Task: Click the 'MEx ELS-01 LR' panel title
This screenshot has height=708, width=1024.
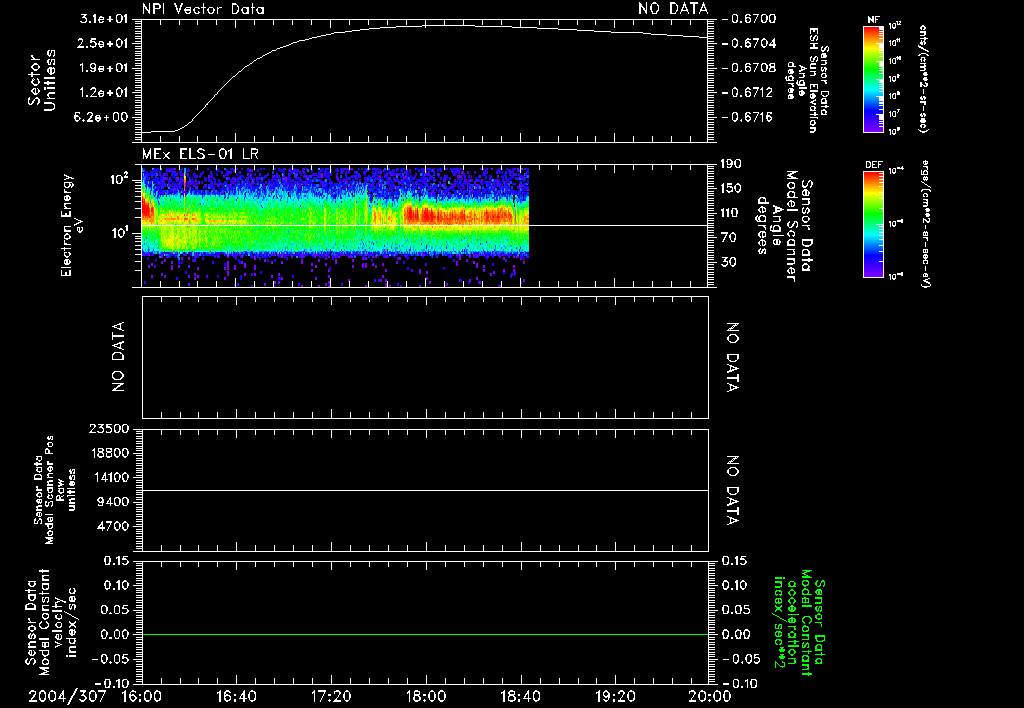Action: click(200, 154)
